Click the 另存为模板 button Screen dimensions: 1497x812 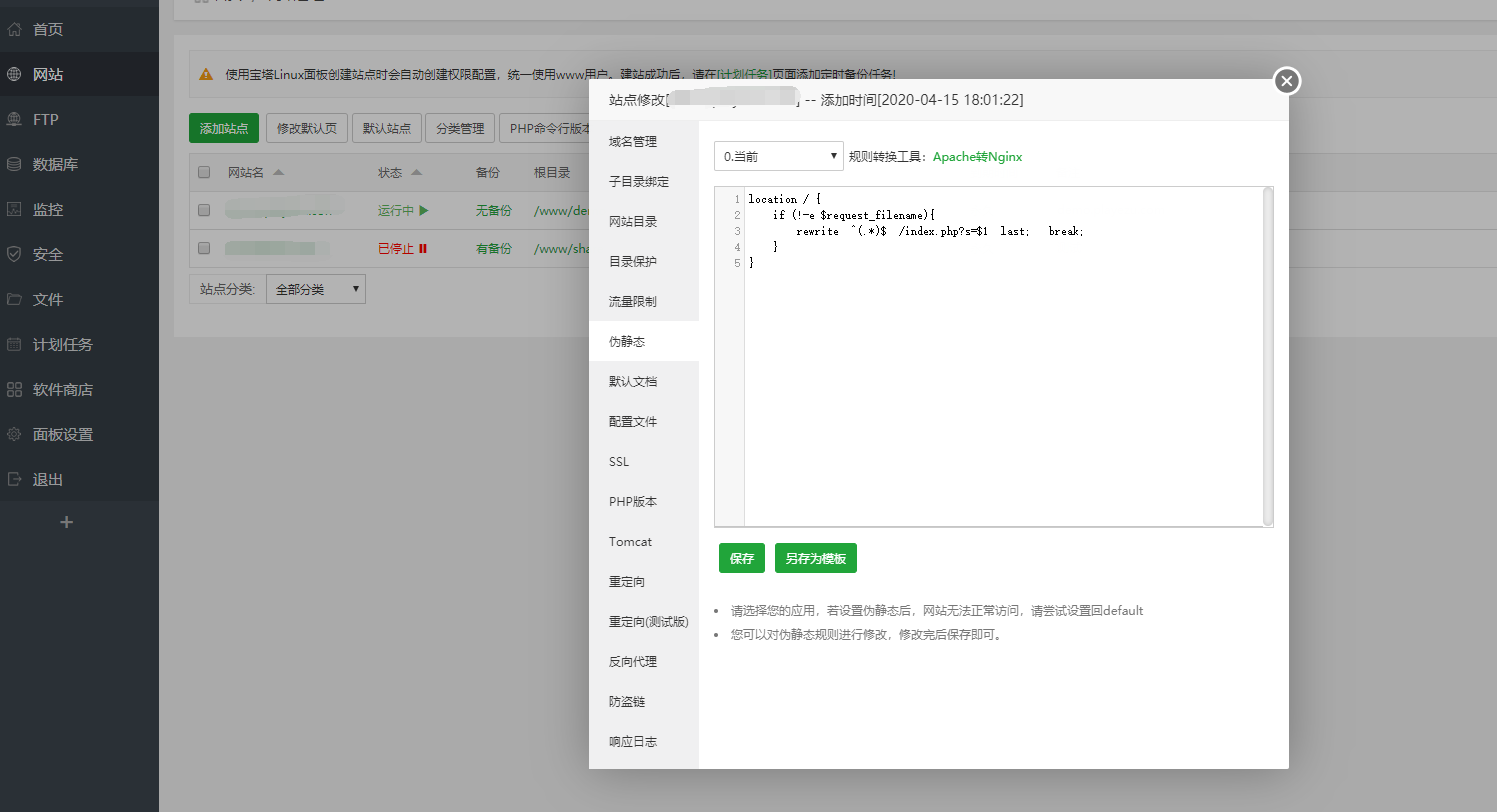[x=816, y=558]
